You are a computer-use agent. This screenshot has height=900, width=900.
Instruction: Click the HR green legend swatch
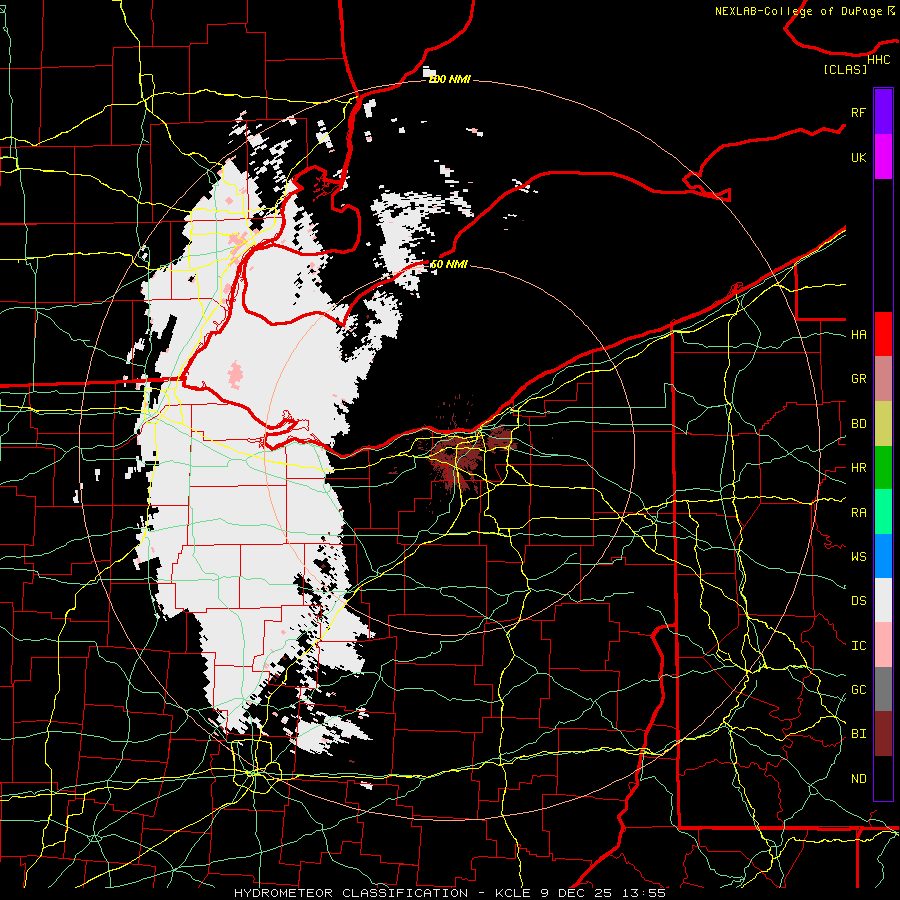(883, 468)
